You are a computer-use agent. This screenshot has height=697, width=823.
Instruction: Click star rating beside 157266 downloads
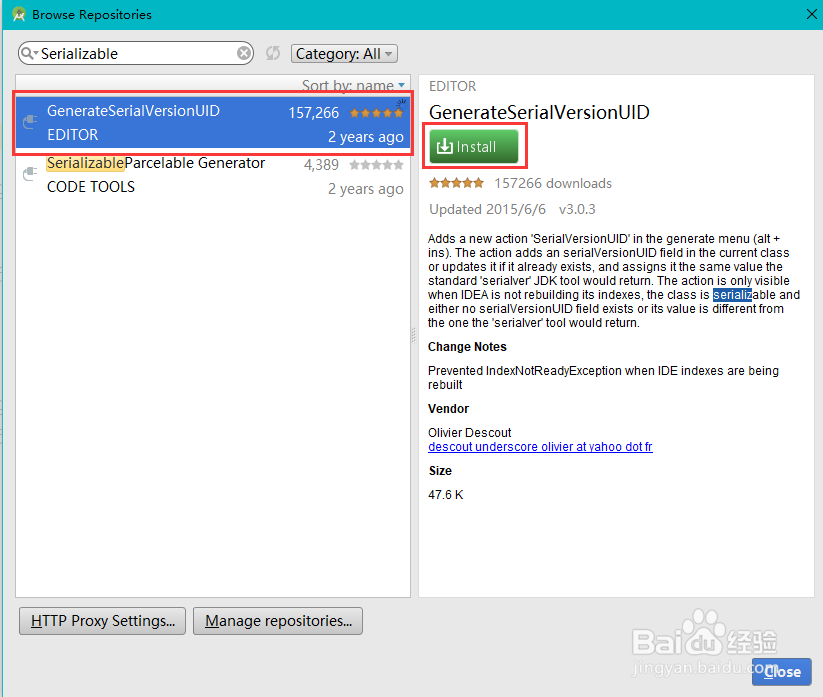click(456, 183)
